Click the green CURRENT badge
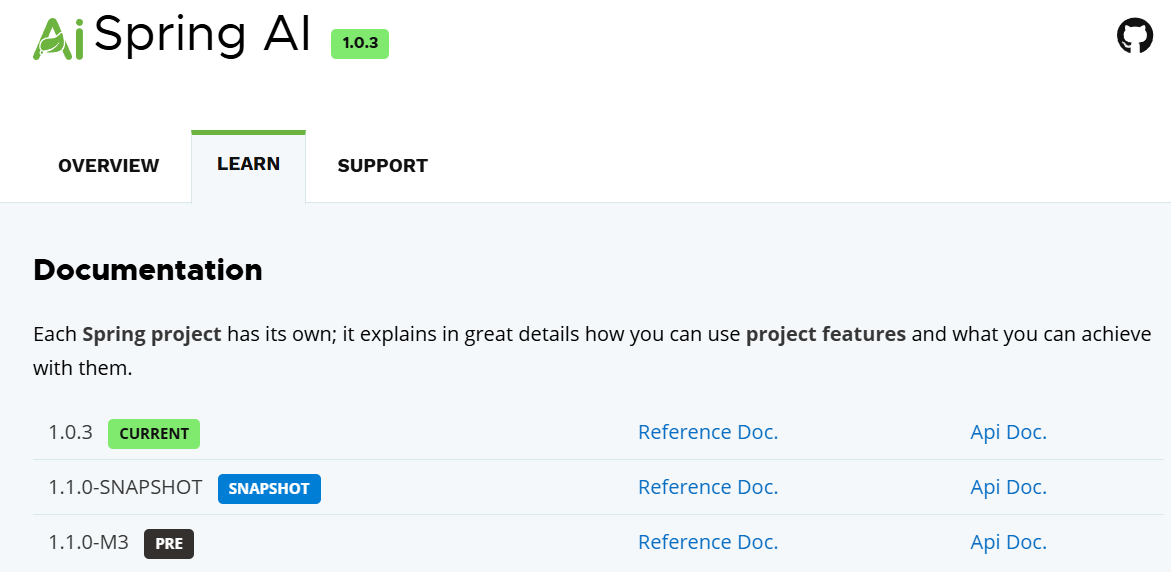Screen dimensions: 1171x572 point(154,434)
